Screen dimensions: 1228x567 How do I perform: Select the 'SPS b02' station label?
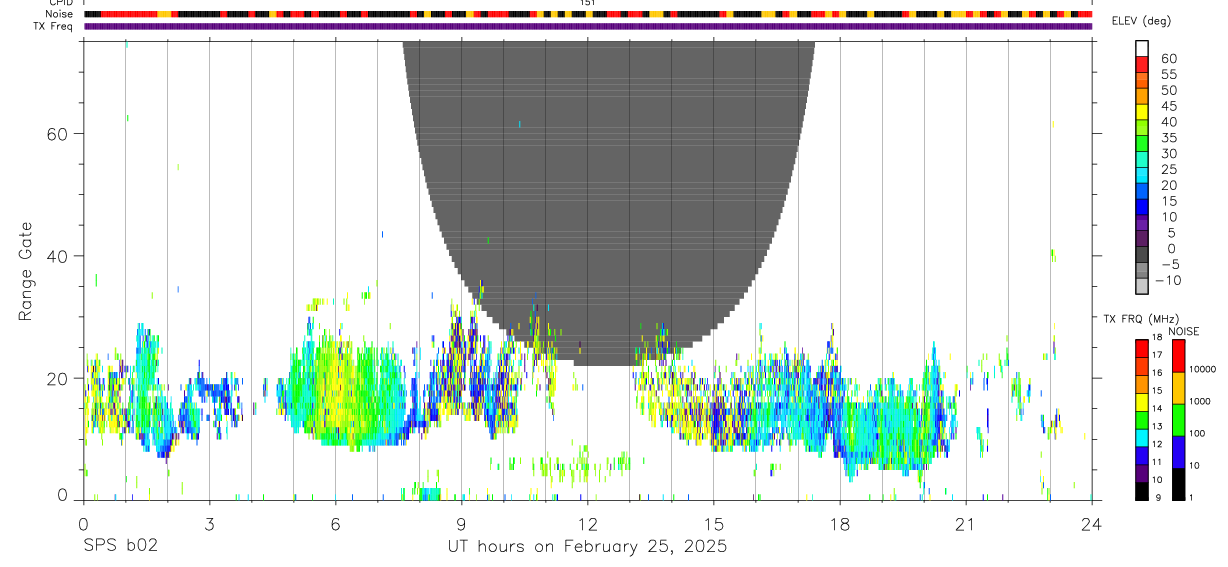[119, 547]
